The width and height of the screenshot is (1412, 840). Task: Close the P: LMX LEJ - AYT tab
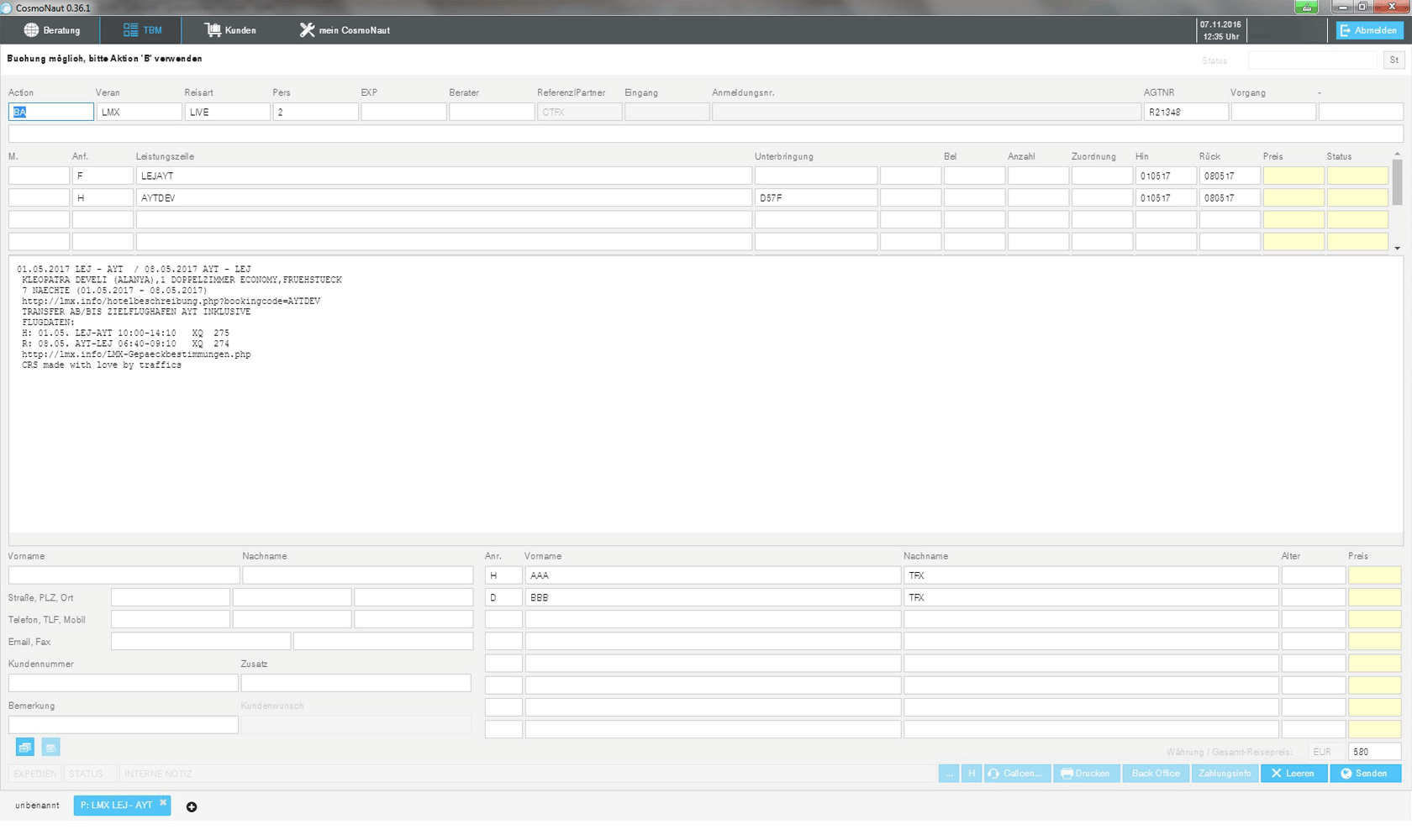[163, 803]
